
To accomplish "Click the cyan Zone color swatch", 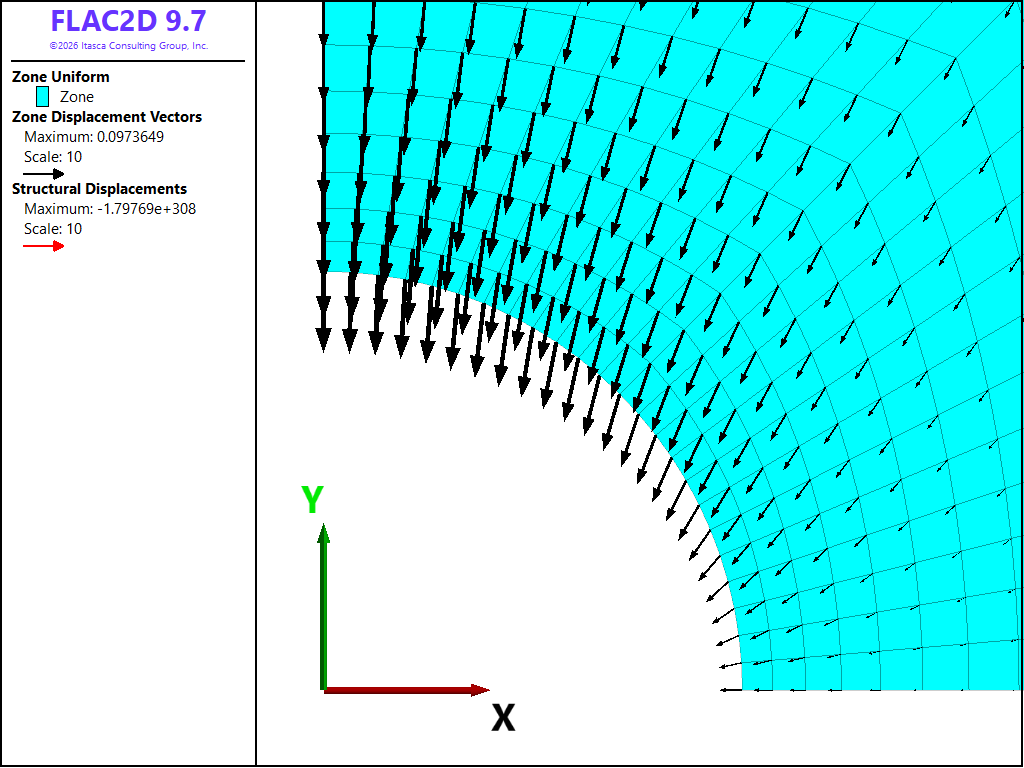I will tap(42, 97).
